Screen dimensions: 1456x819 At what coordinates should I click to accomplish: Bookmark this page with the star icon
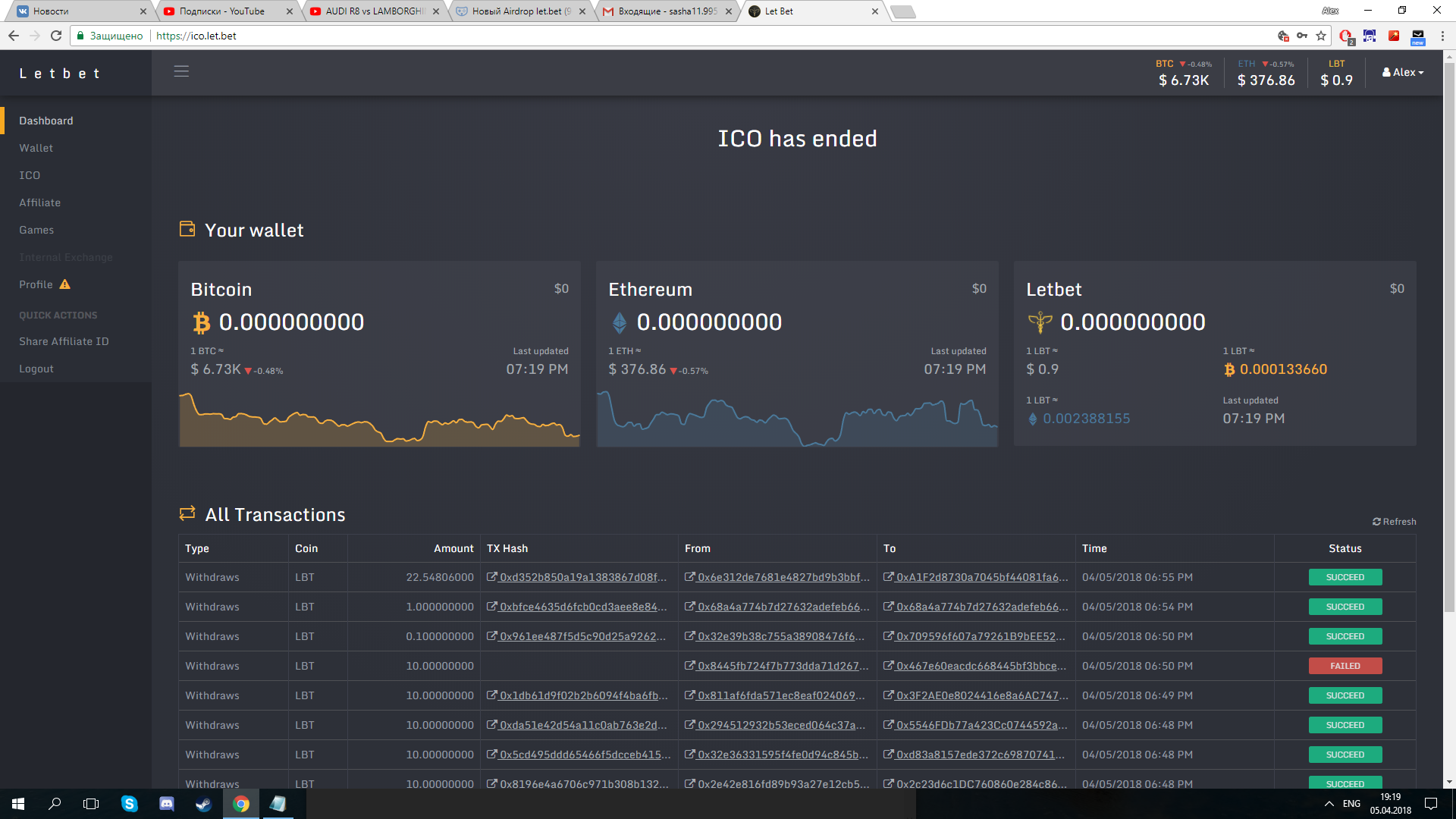(x=1321, y=36)
